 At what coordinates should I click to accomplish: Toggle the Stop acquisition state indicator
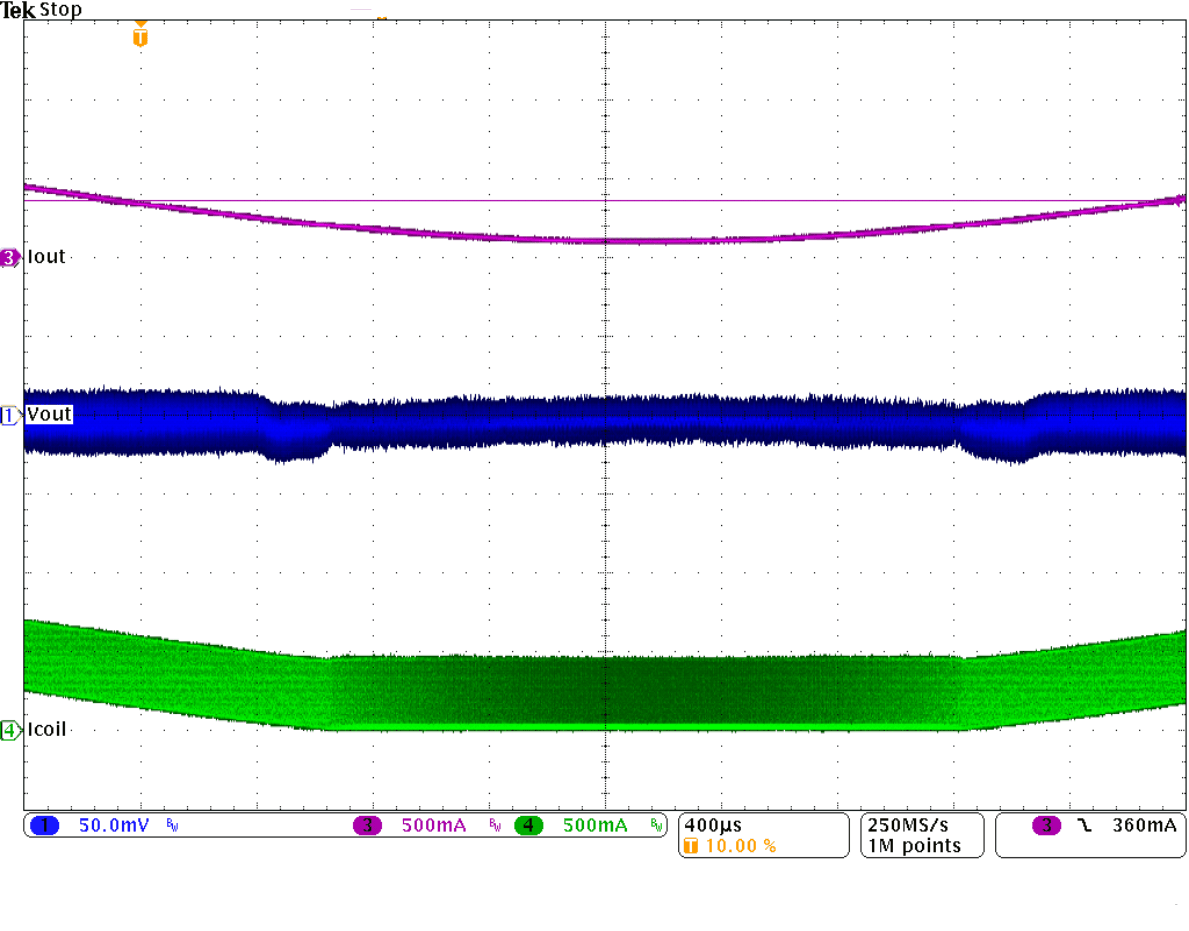coord(58,9)
